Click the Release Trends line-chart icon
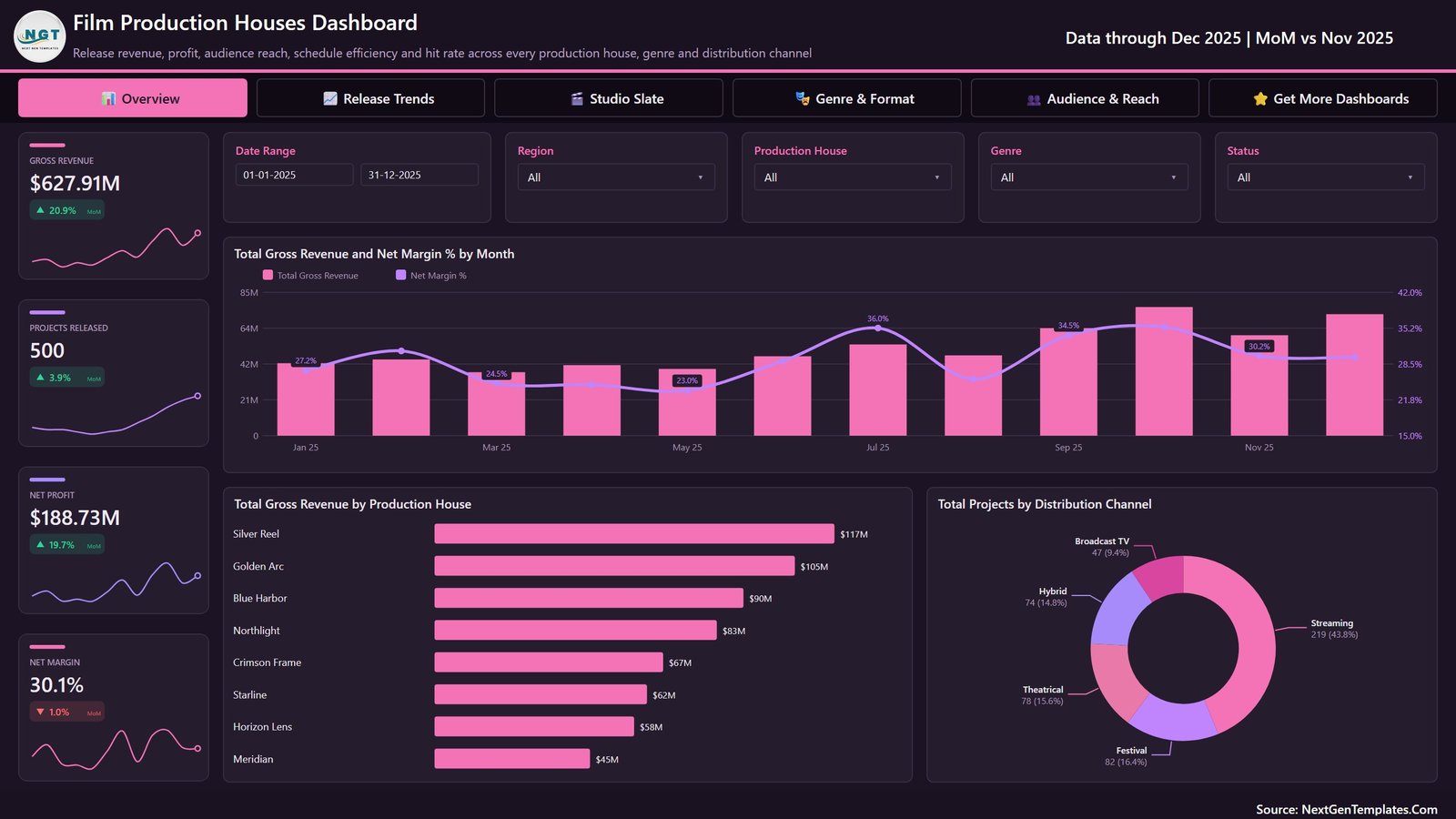This screenshot has height=819, width=1456. point(330,98)
